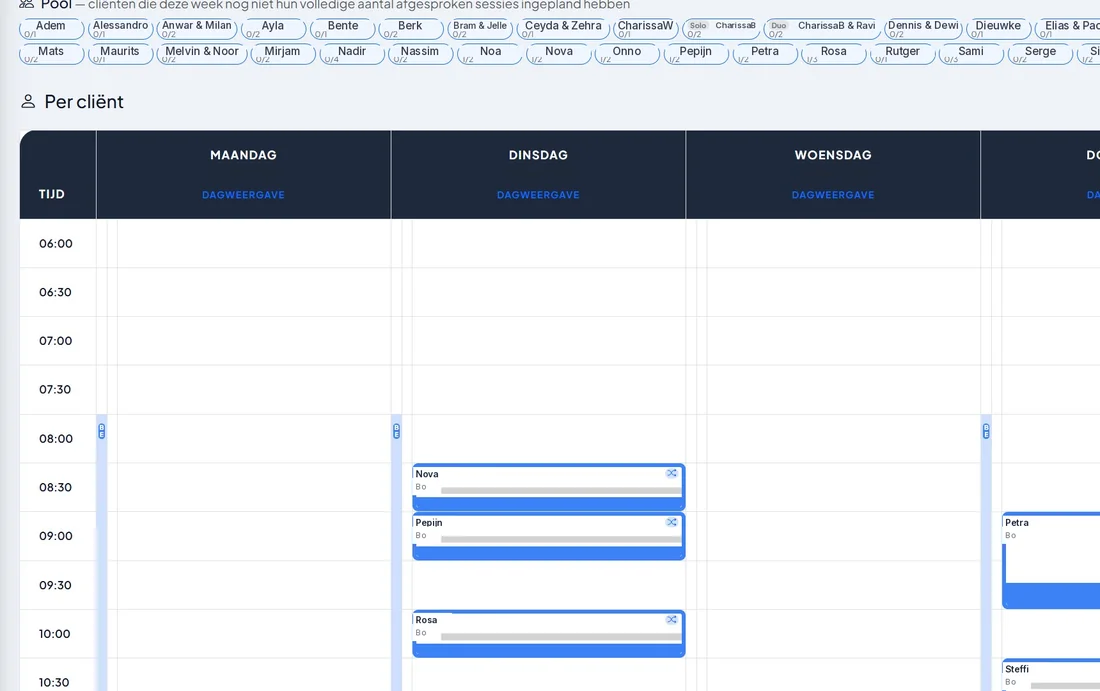
Task: Open Woensdag dagweergave
Action: 833,195
